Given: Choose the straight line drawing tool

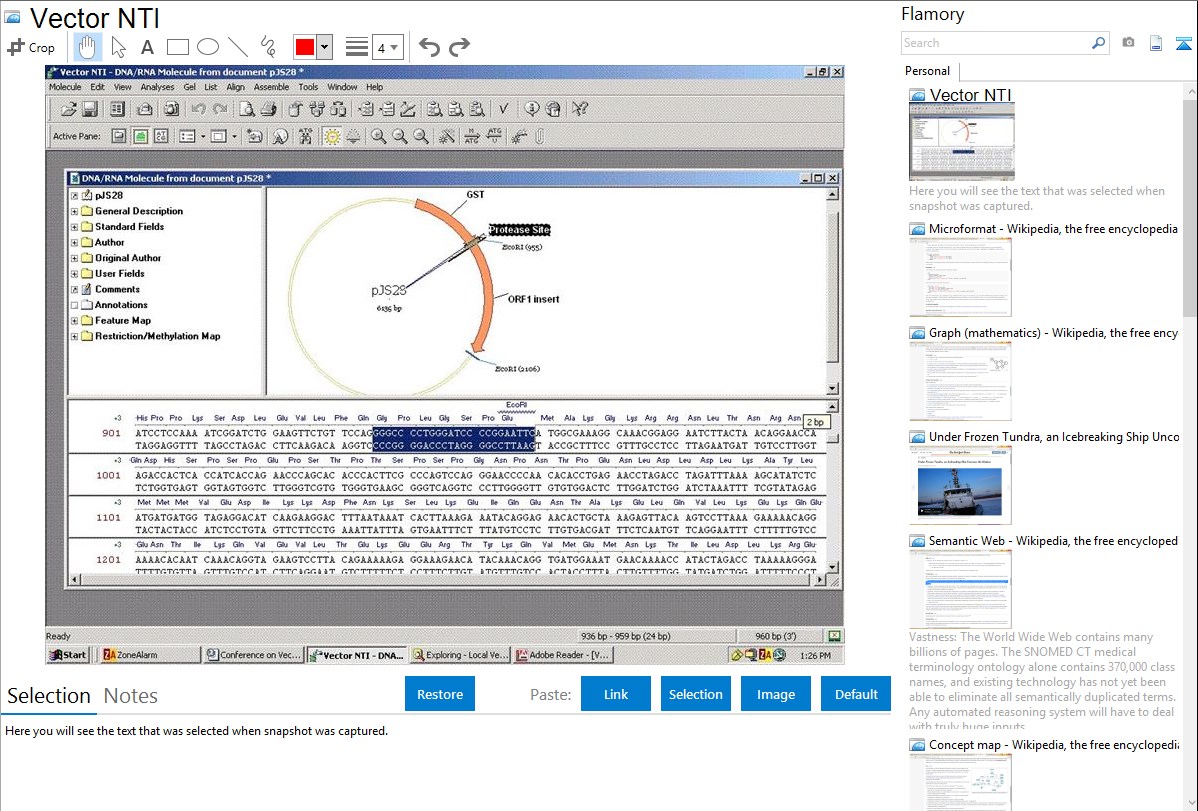Looking at the screenshot, I should tap(238, 47).
